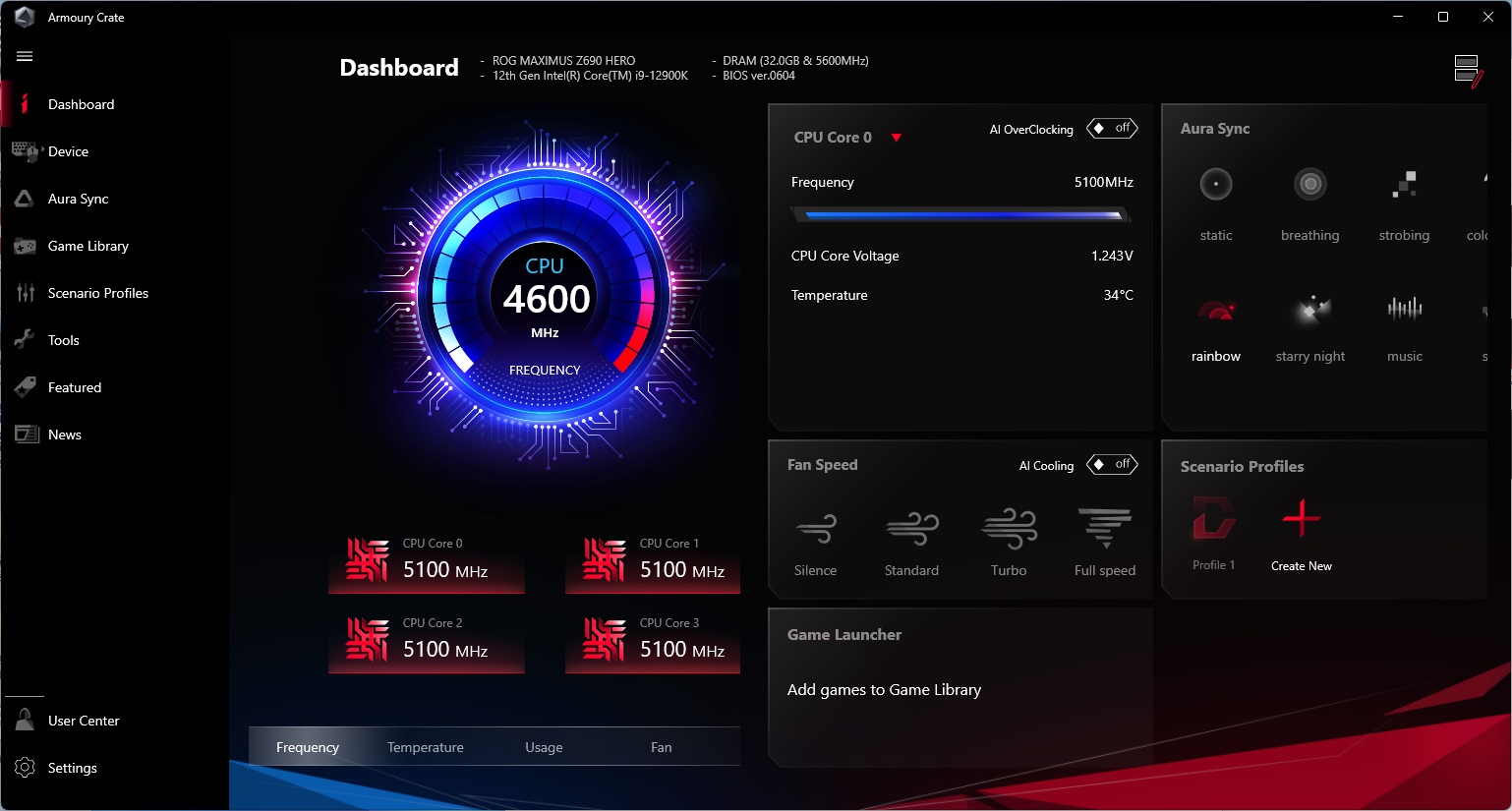Click the CPU Core Voltage 1.243V value
1512x811 pixels.
pyautogui.click(x=1112, y=256)
